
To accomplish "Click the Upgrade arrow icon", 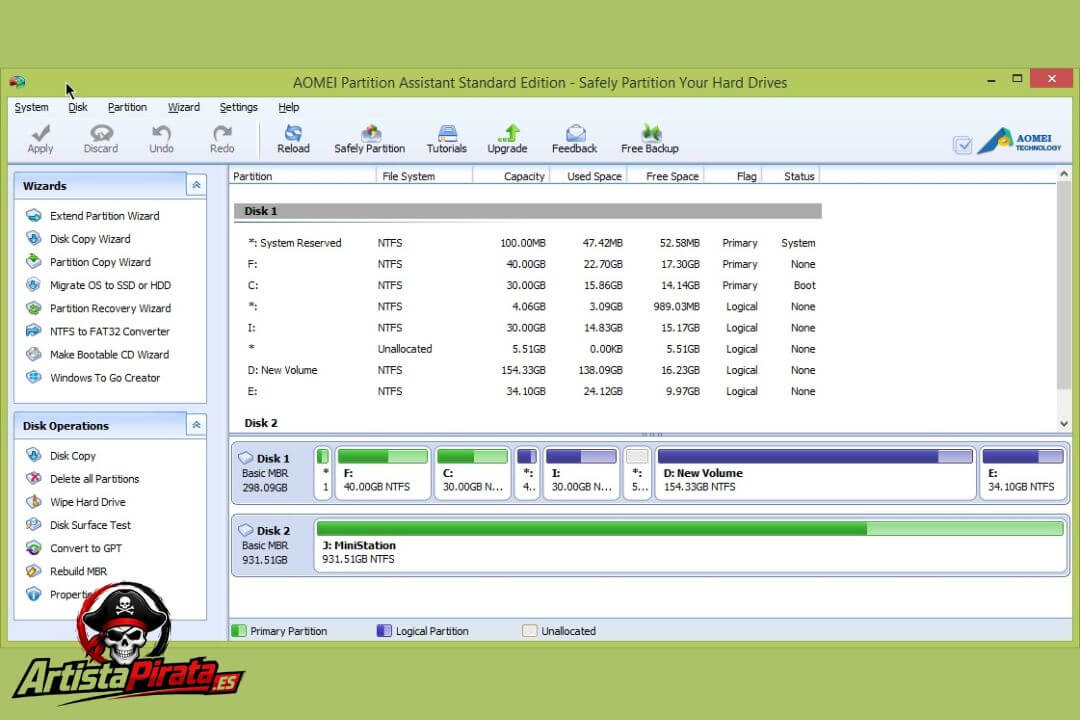I will click(x=508, y=138).
